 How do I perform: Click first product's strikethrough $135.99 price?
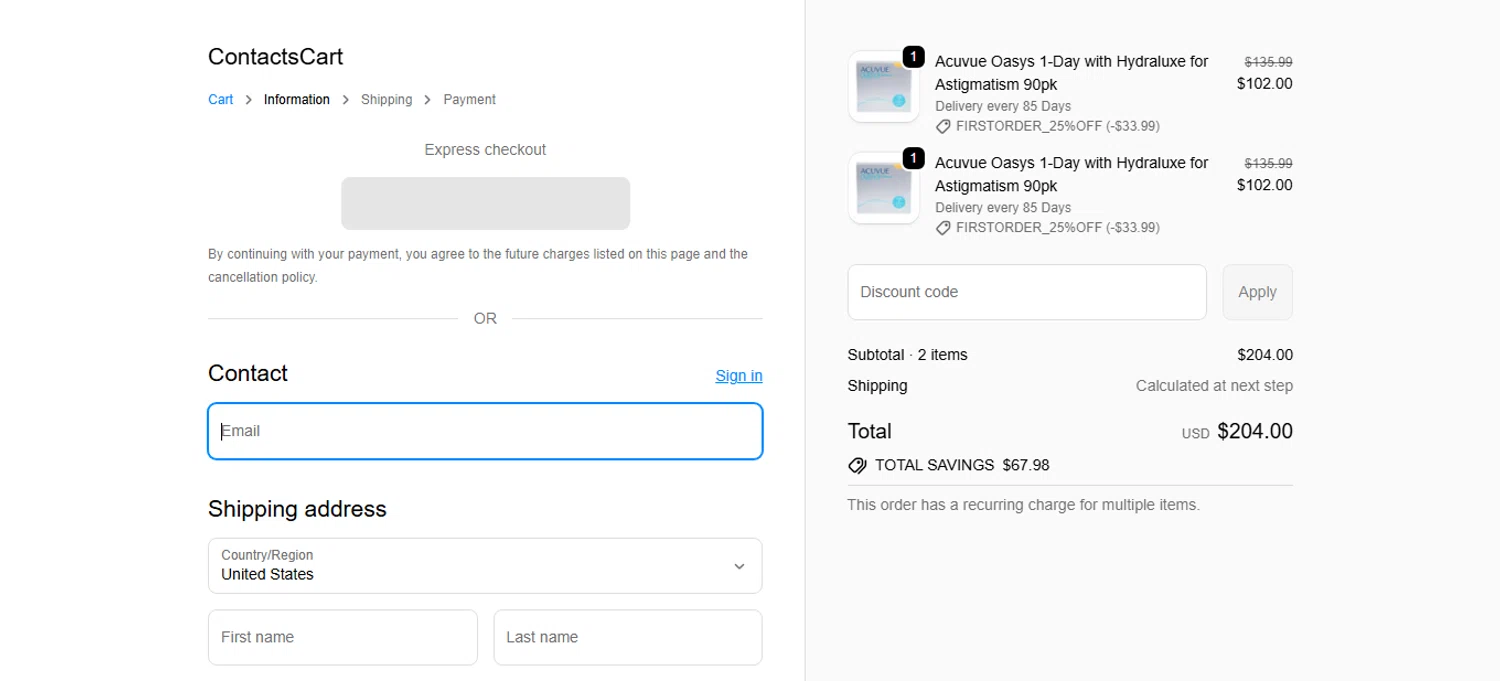point(1268,62)
